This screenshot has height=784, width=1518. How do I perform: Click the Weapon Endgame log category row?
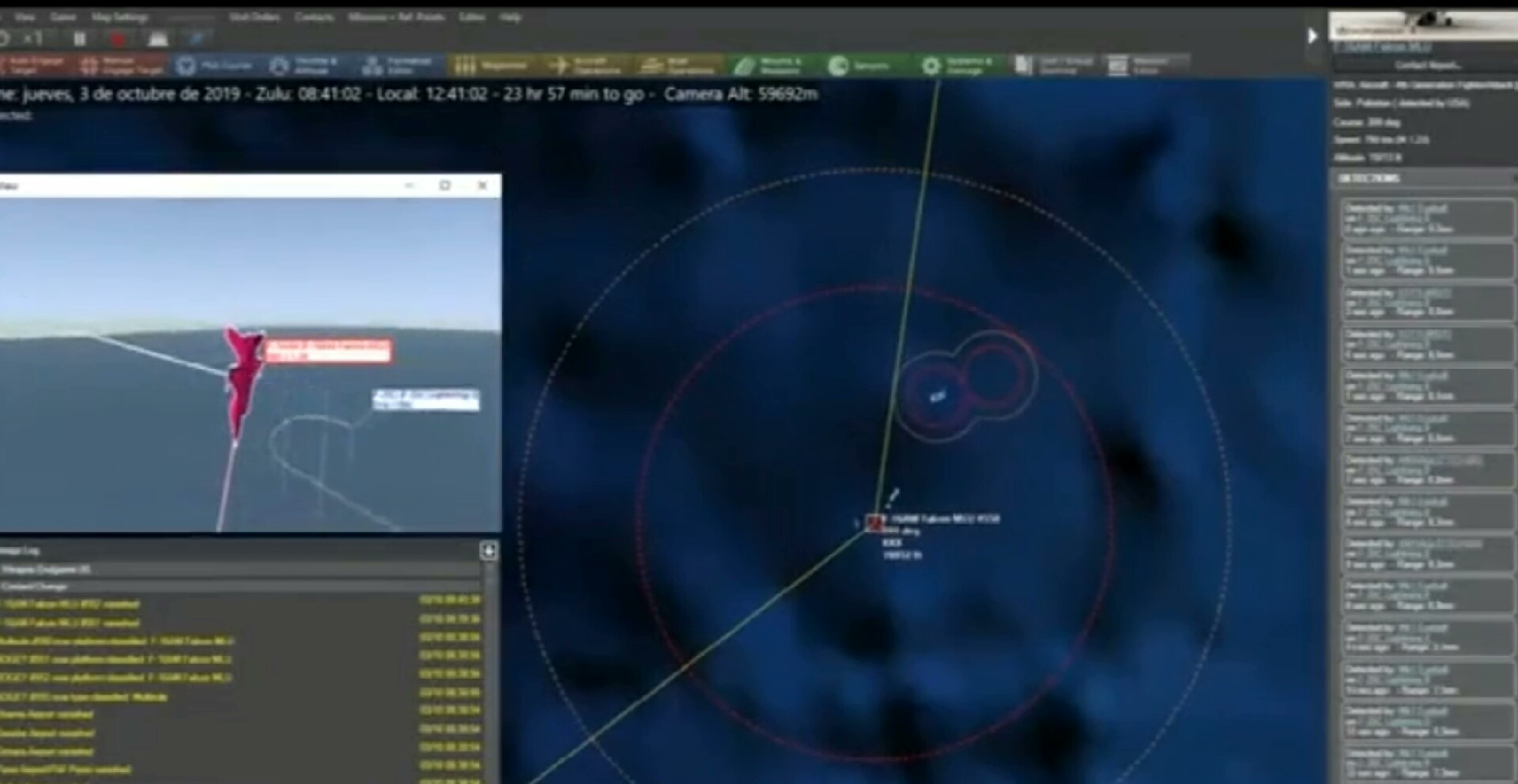242,569
